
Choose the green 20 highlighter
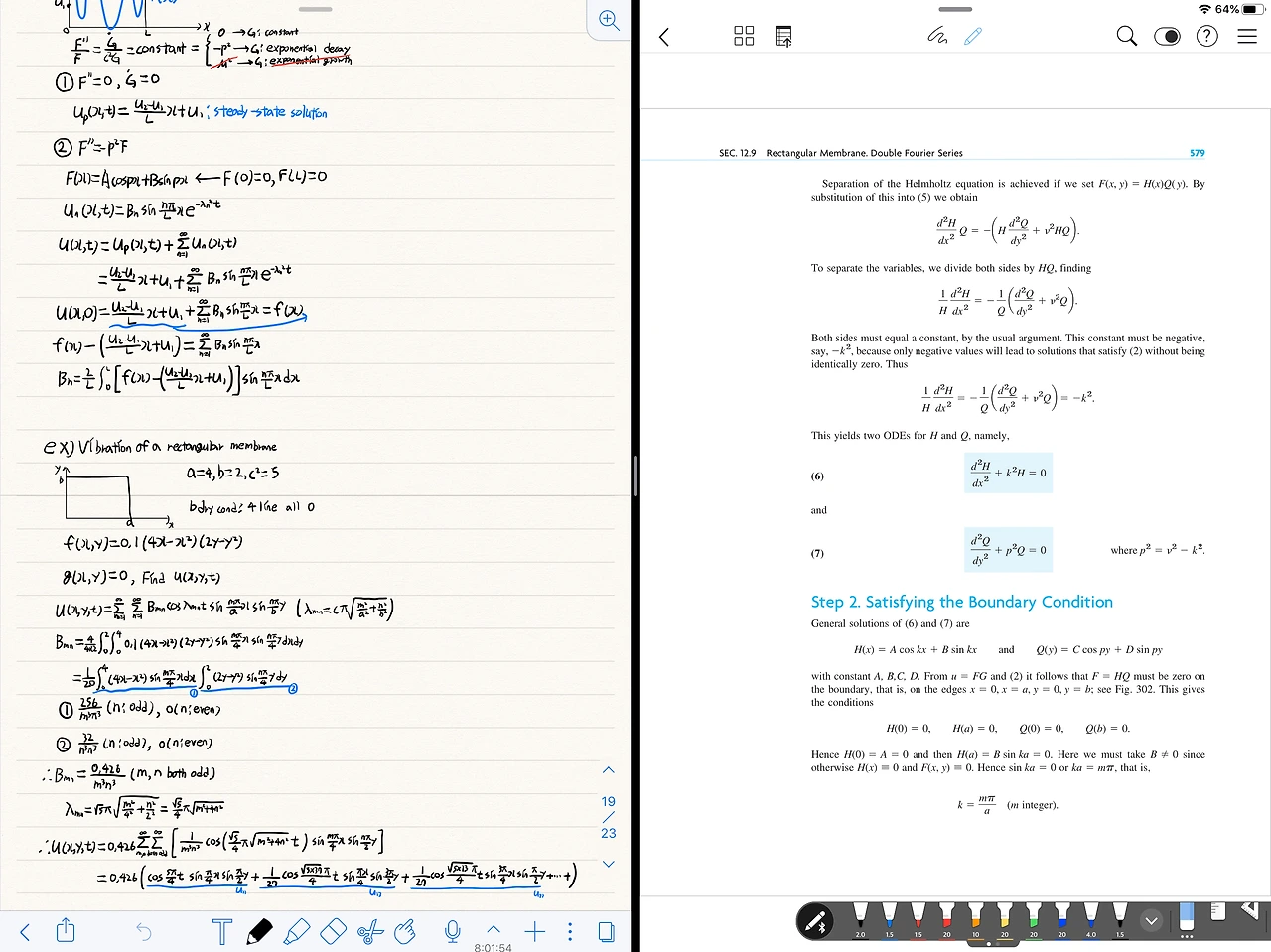tap(1033, 920)
